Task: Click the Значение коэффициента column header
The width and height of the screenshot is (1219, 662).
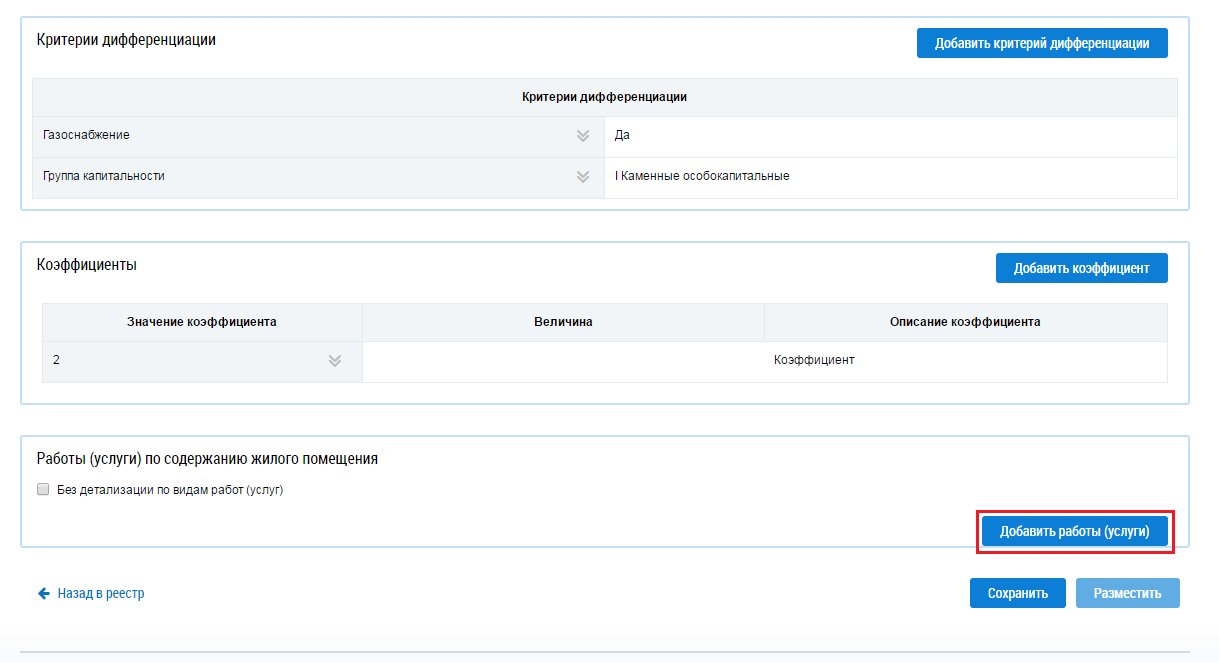Action: [202, 322]
